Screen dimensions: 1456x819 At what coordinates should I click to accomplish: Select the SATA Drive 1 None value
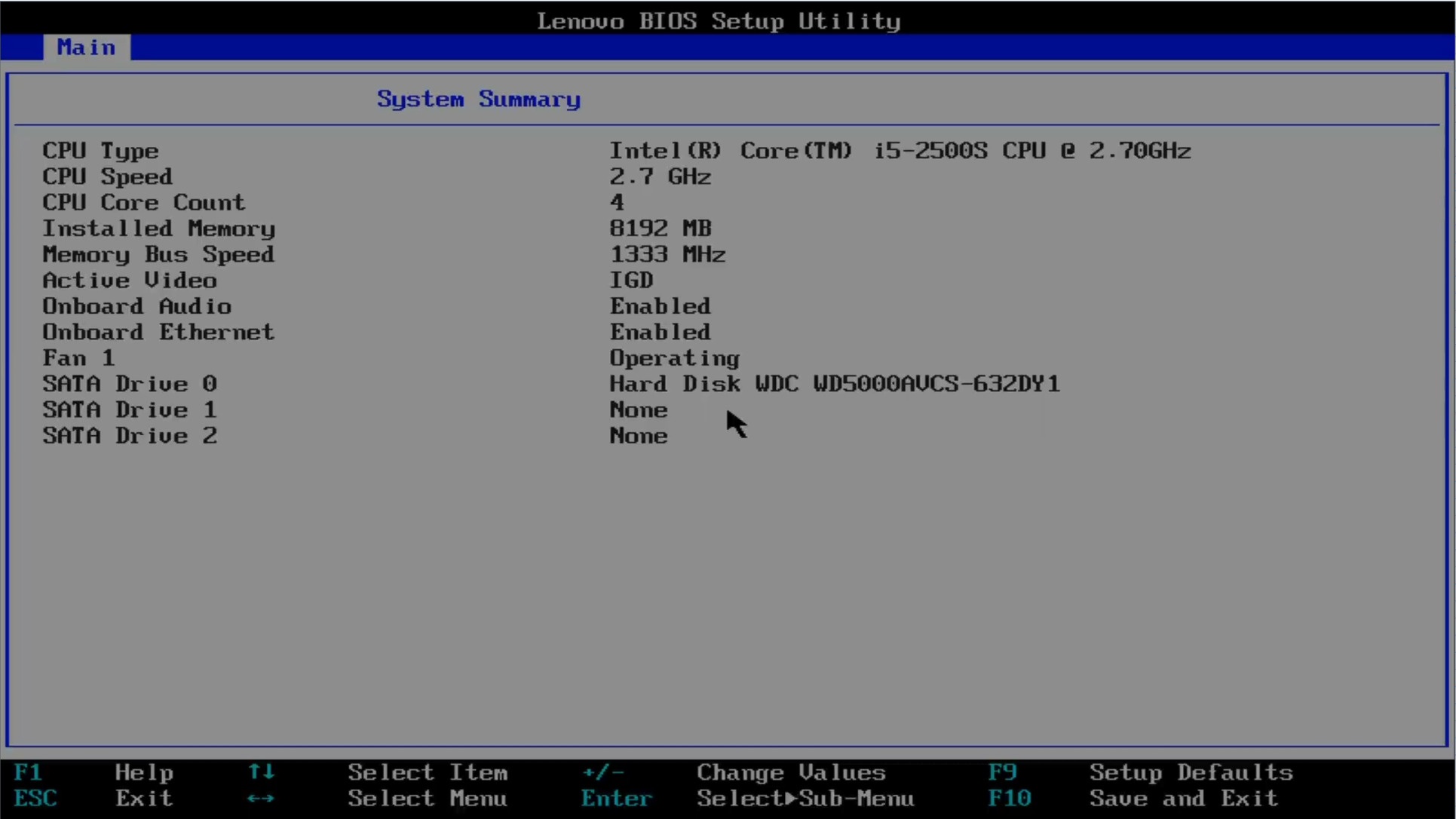point(638,410)
